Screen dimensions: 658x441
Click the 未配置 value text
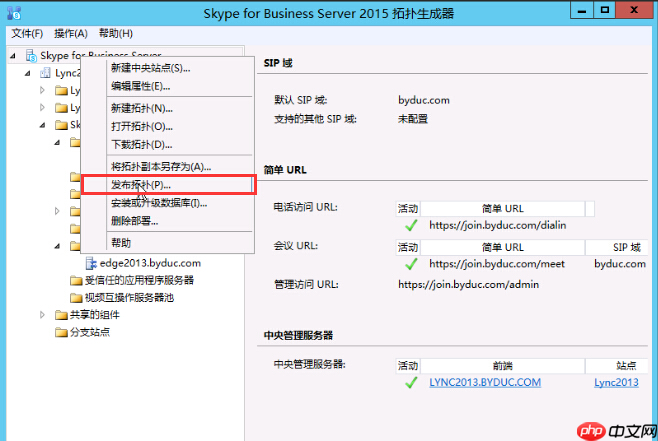point(413,119)
